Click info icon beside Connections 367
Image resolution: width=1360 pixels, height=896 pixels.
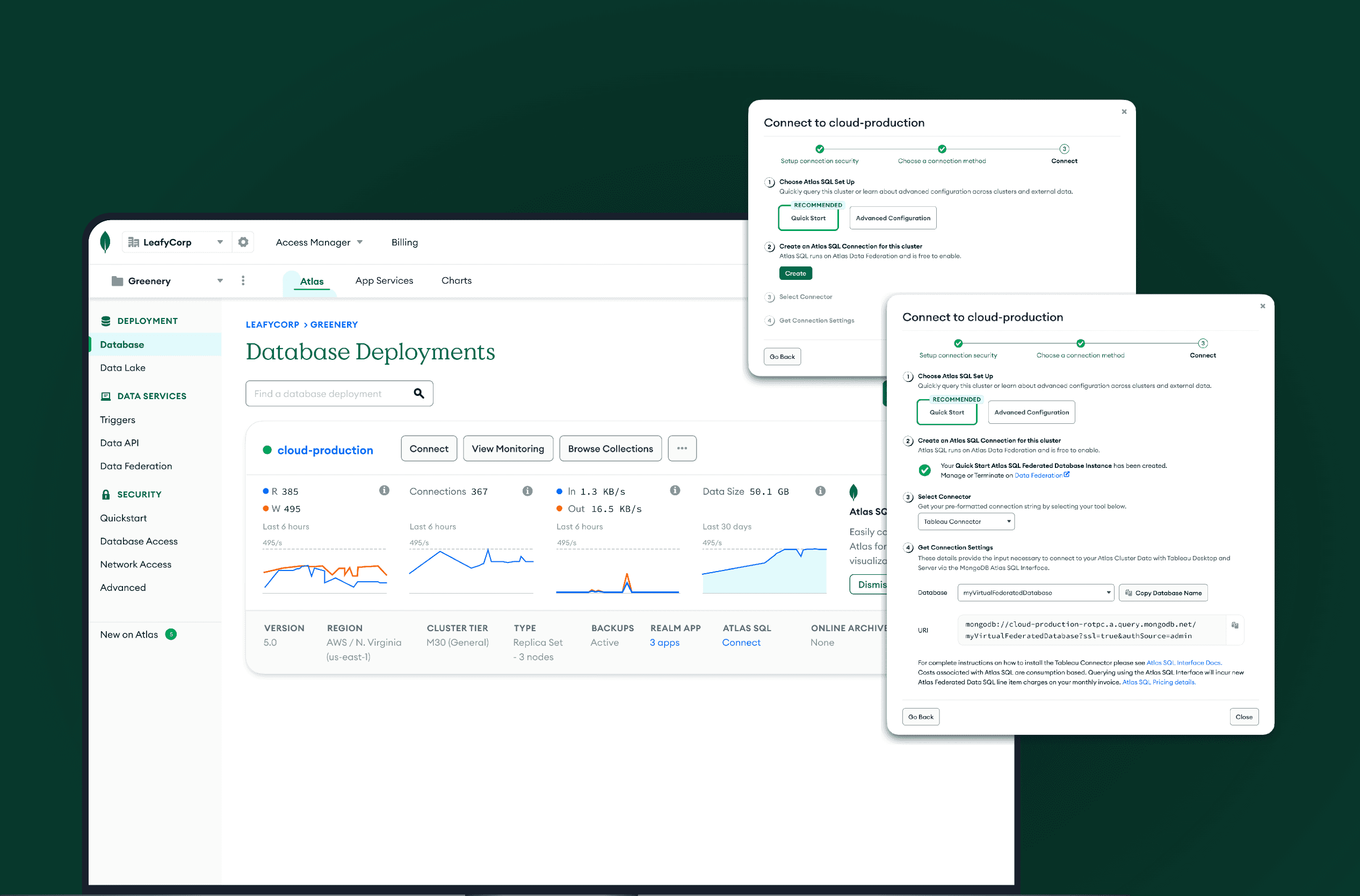527,491
